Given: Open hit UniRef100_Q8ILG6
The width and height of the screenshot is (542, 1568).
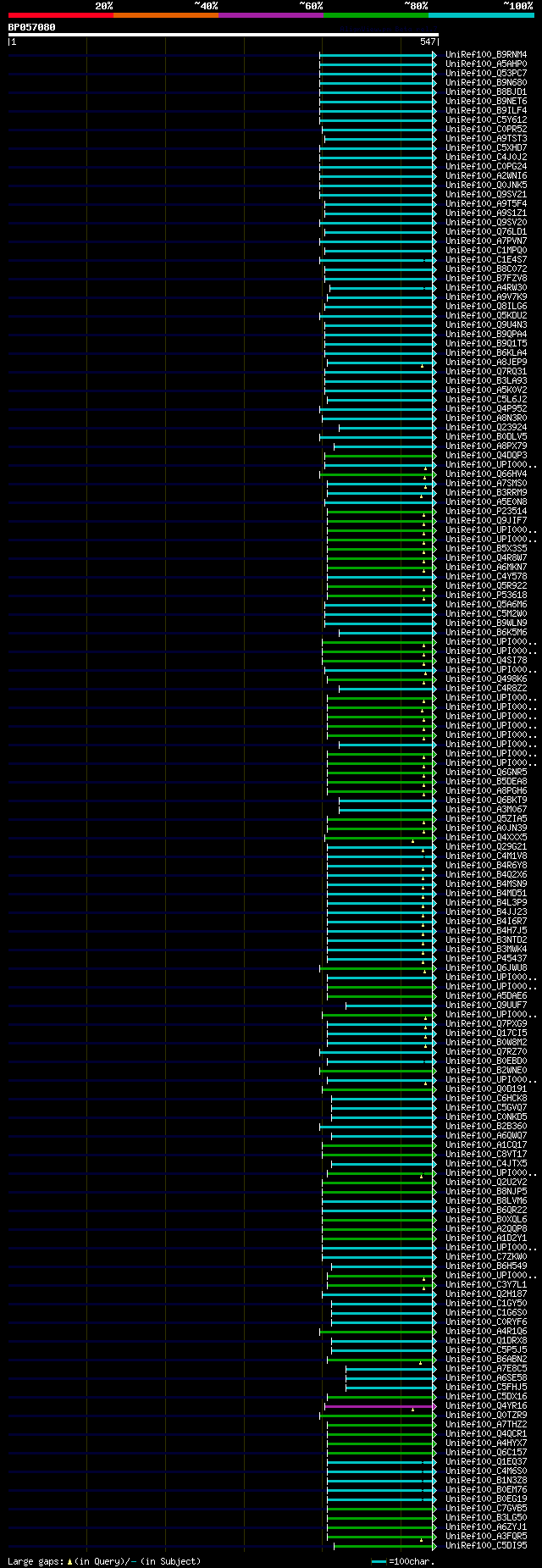Looking at the screenshot, I should click(486, 306).
